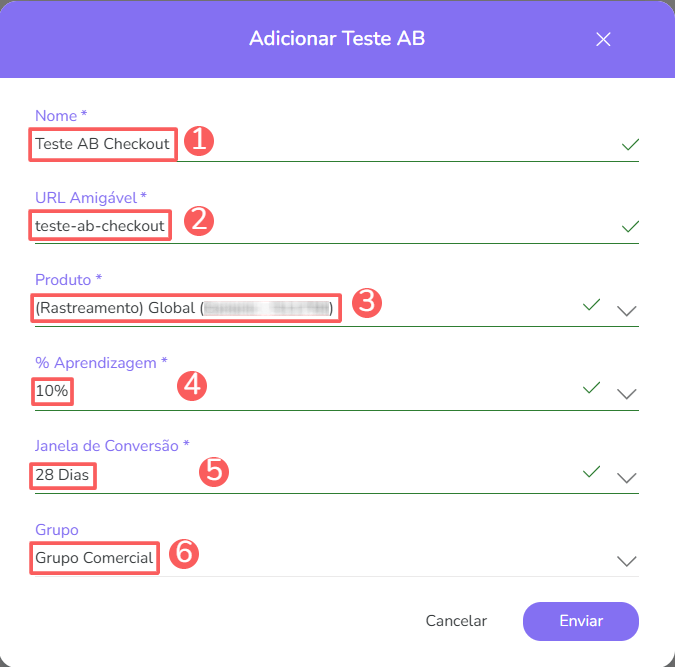This screenshot has width=675, height=667.
Task: Open the Grupo dropdown chevron
Action: [627, 561]
